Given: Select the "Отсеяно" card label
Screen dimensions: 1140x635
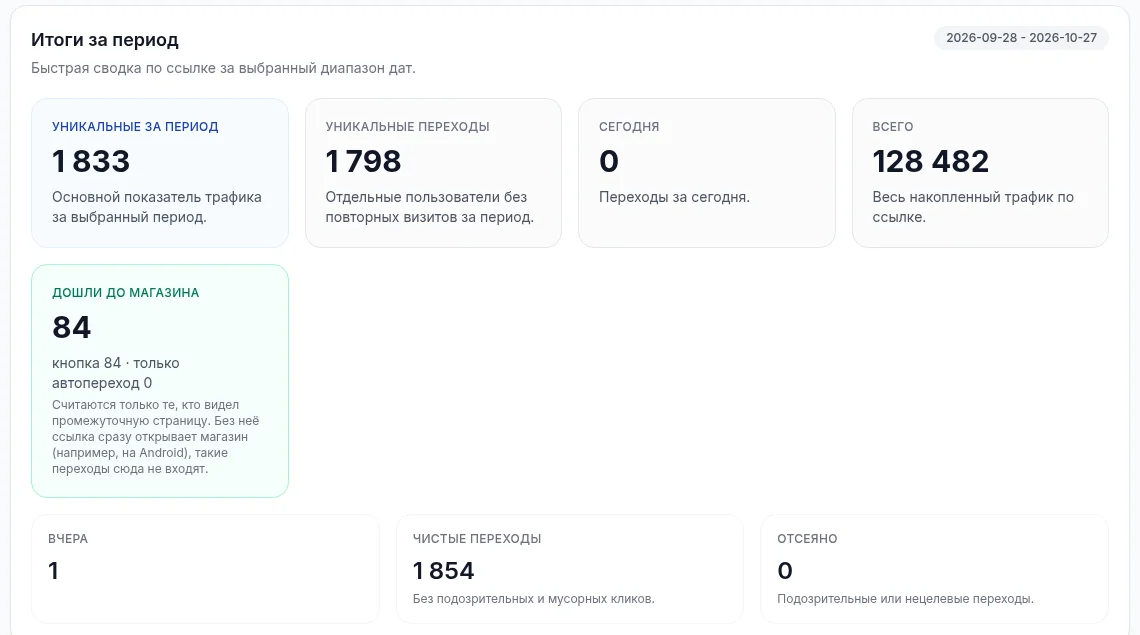Looking at the screenshot, I should point(807,539).
